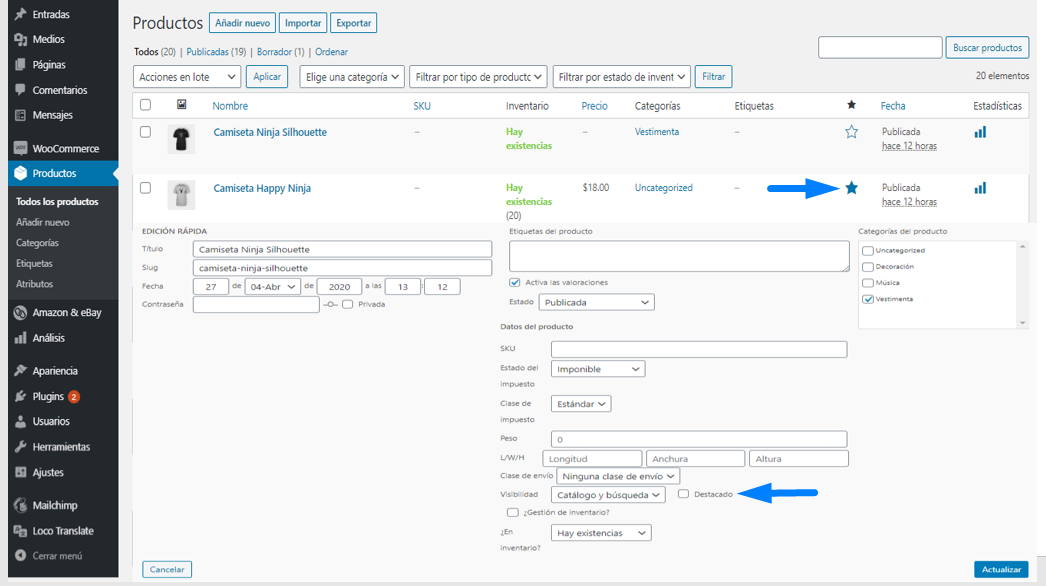The image size is (1046, 586).
Task: Click the image column header icon
Action: point(181,105)
